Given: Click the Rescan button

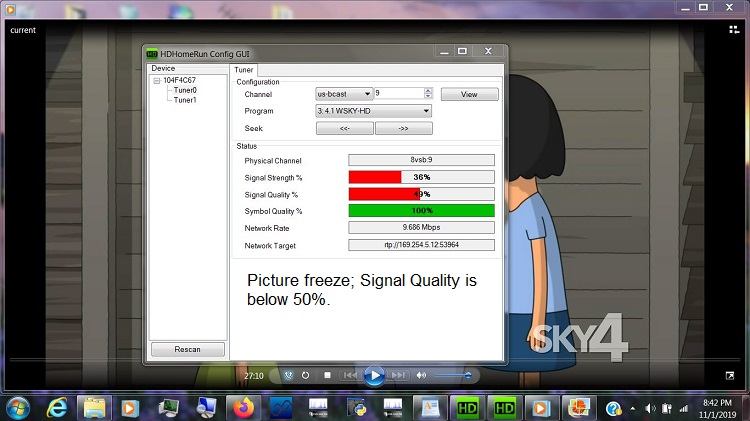Looking at the screenshot, I should coord(187,349).
